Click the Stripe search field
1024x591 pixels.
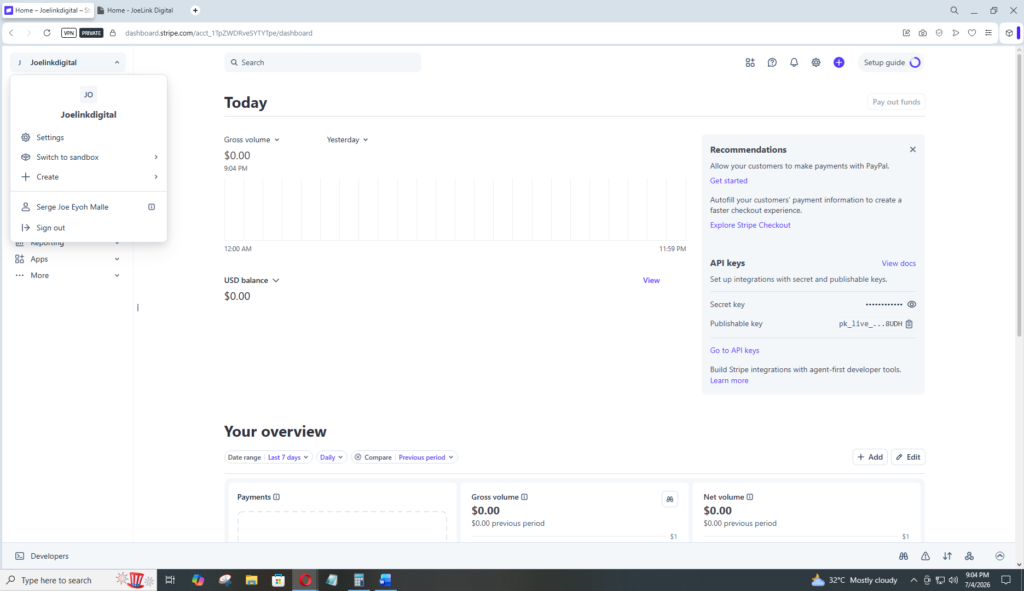pyautogui.click(x=323, y=63)
